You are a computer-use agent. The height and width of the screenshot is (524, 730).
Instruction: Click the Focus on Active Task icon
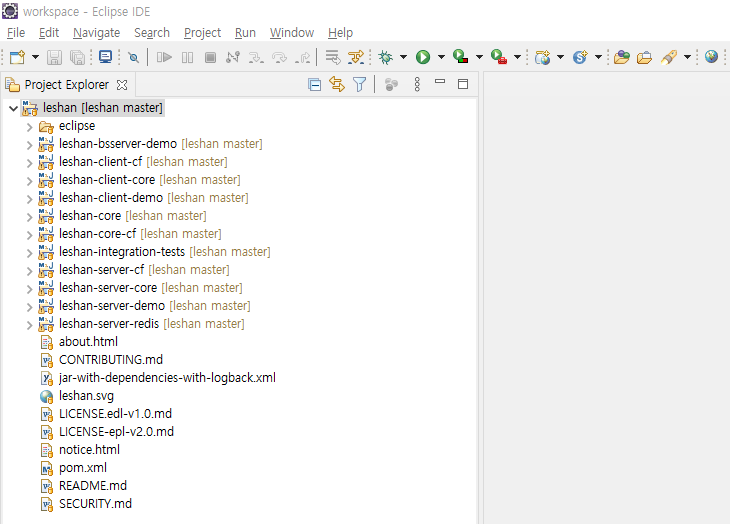point(392,84)
